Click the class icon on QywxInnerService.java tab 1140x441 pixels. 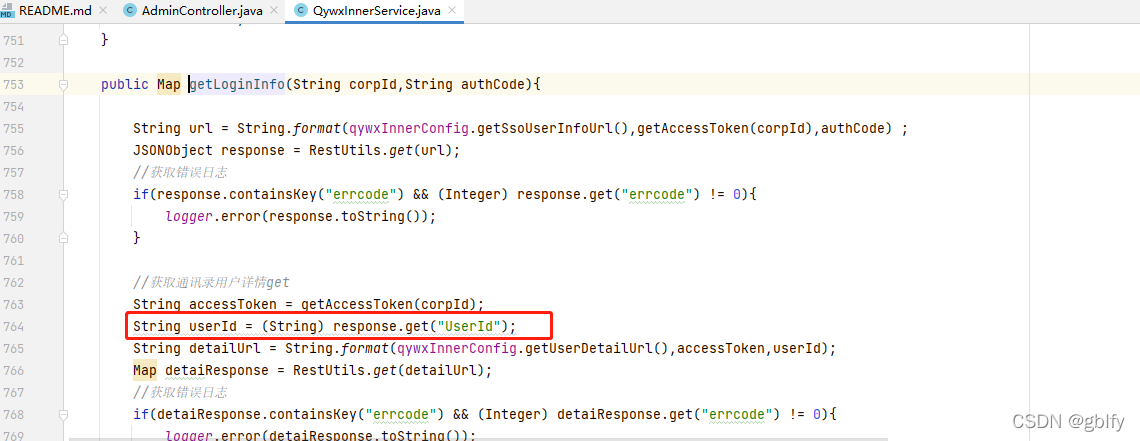pyautogui.click(x=300, y=11)
